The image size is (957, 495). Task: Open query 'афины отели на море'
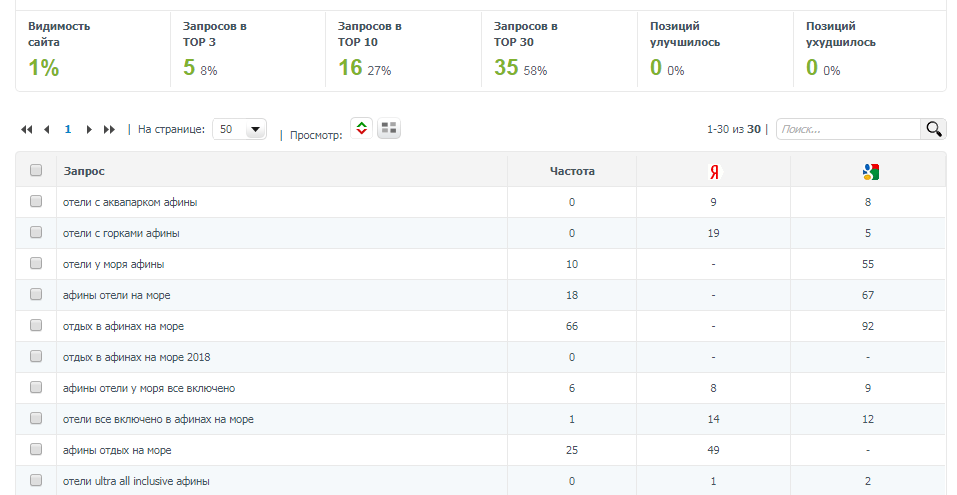click(x=123, y=295)
